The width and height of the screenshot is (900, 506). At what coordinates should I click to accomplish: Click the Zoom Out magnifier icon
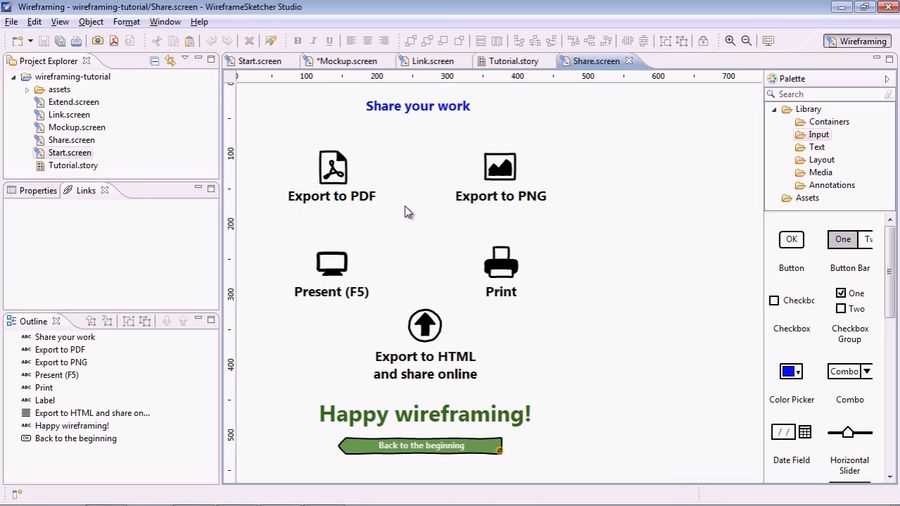746,41
